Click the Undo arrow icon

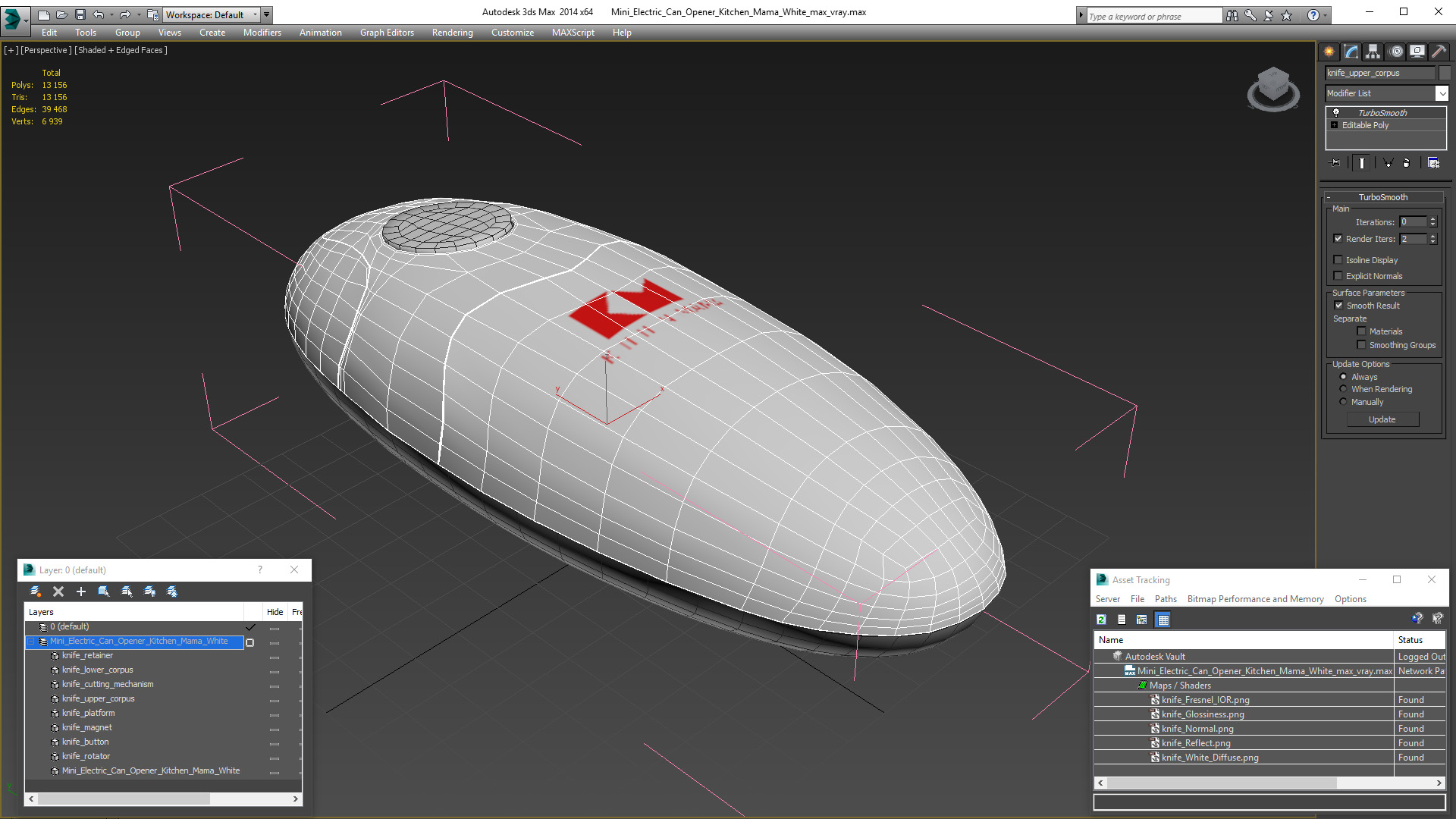tap(99, 14)
